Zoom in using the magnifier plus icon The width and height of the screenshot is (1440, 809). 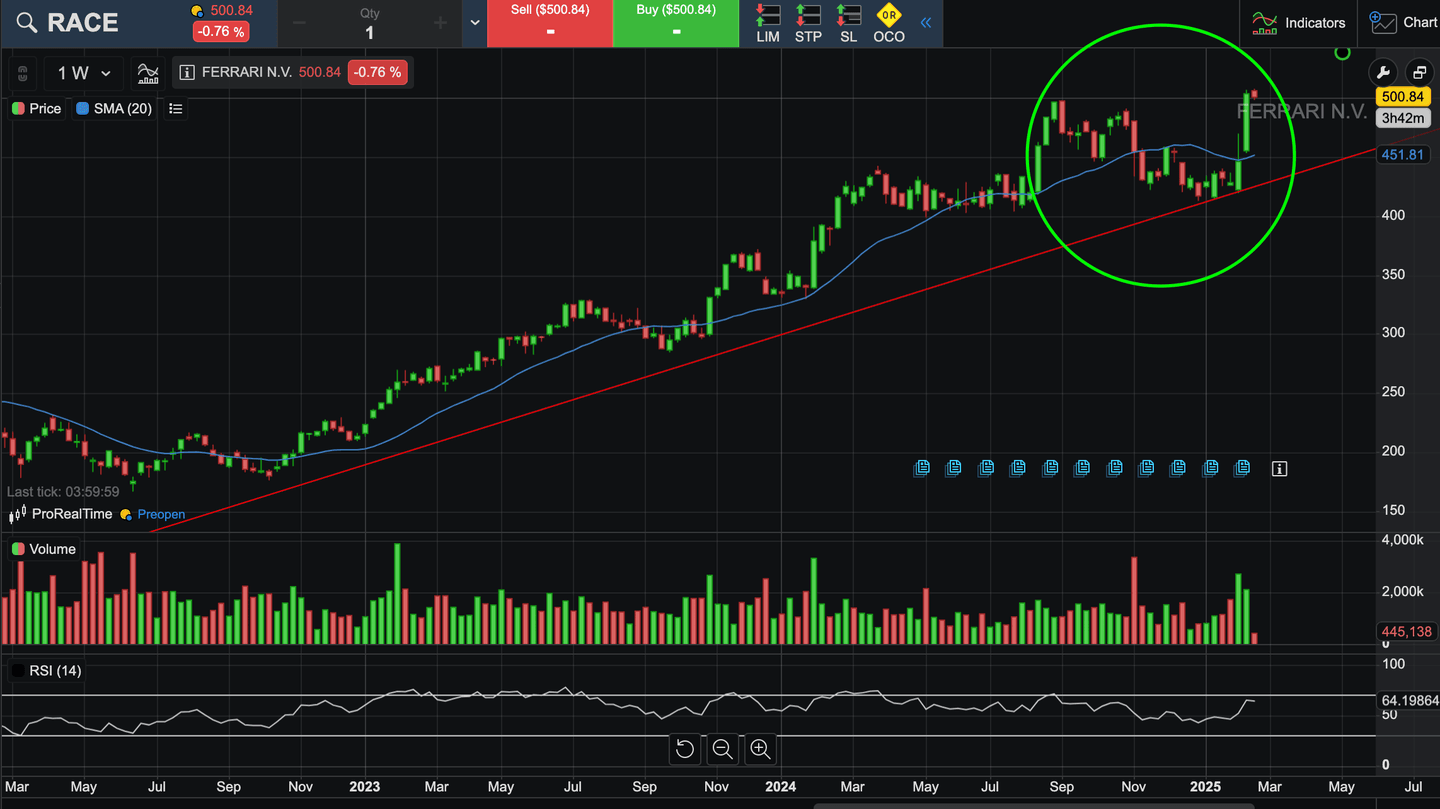(x=760, y=749)
